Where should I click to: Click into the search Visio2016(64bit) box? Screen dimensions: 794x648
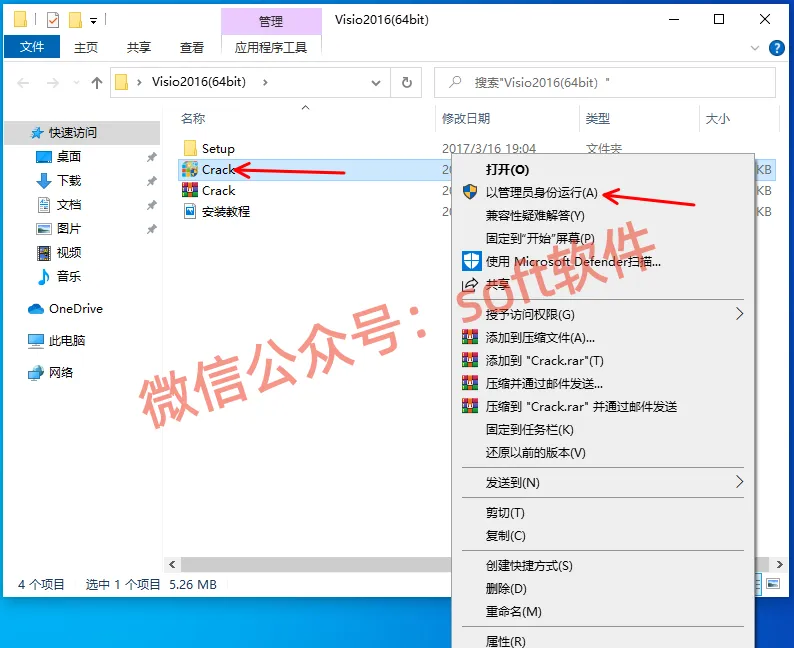point(605,83)
